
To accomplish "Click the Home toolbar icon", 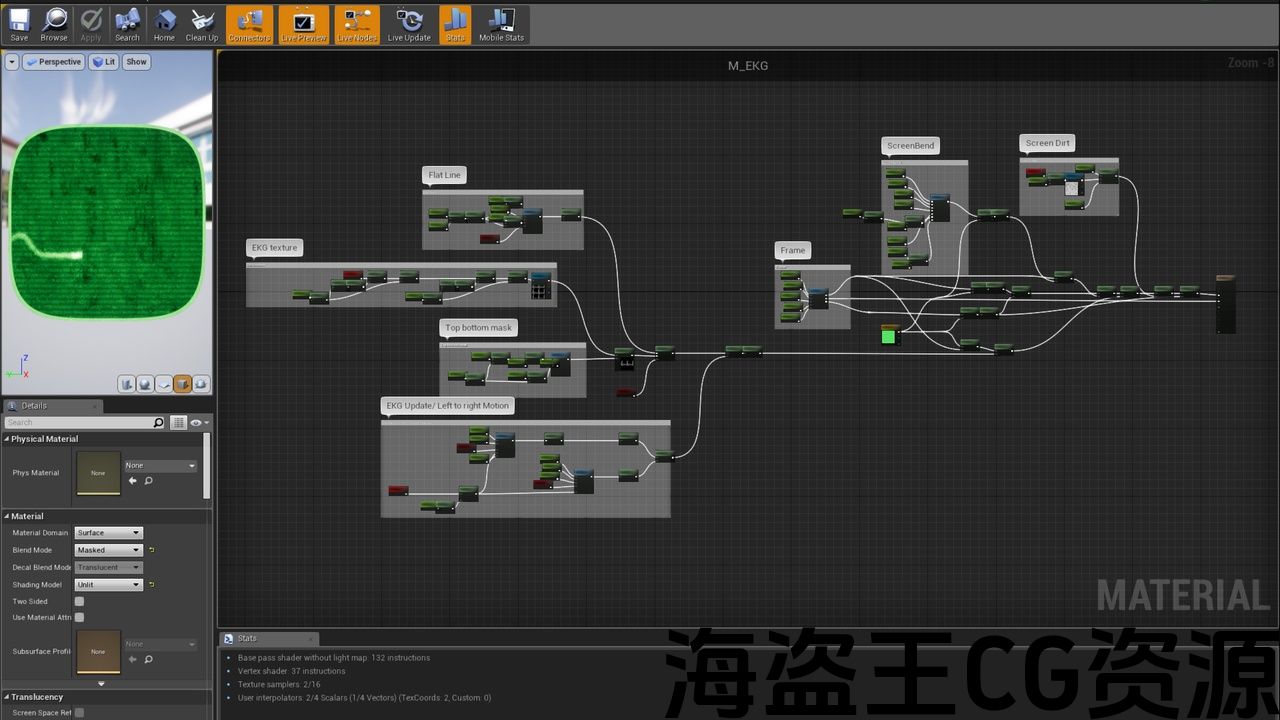I will pos(164,25).
